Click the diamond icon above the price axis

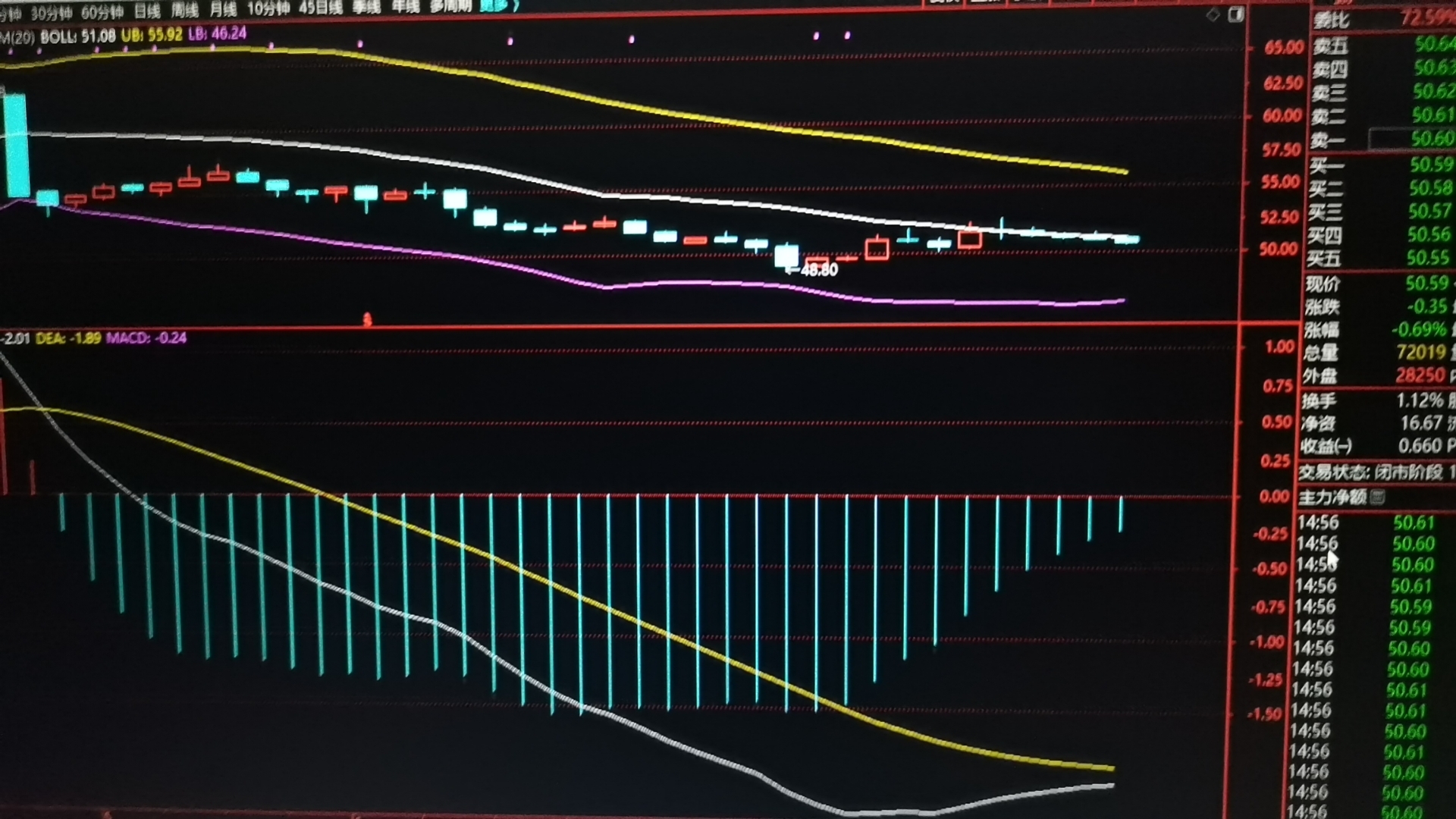(1213, 14)
